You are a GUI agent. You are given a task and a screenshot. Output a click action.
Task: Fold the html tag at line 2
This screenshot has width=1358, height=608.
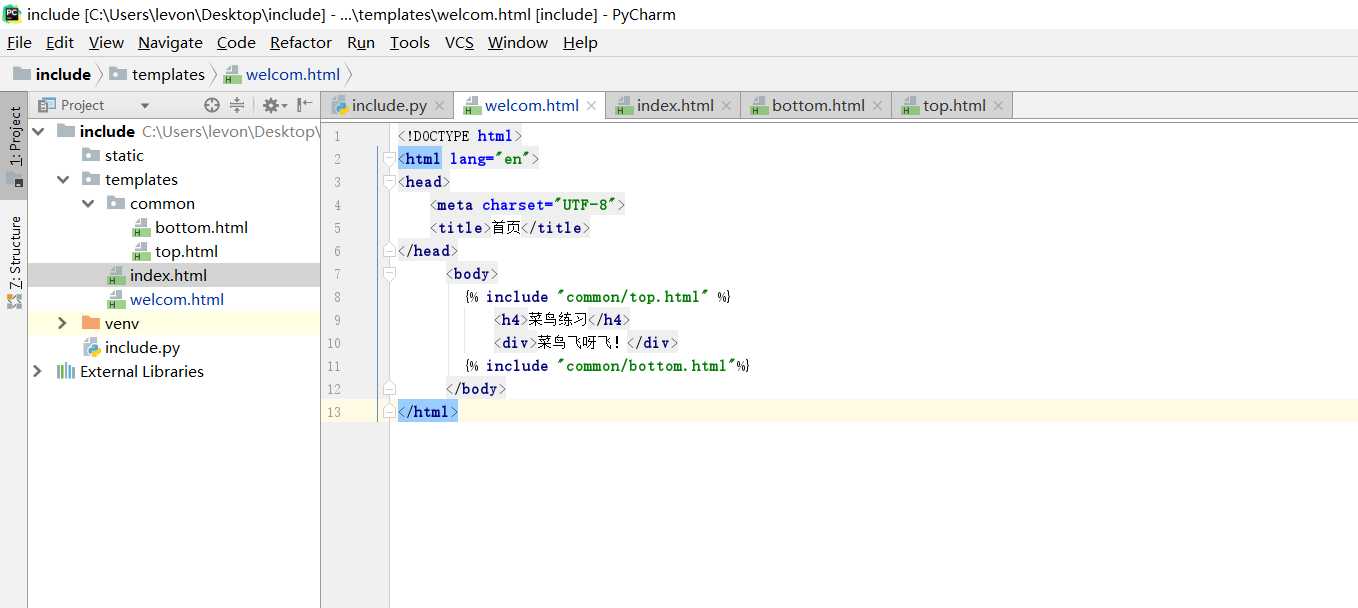tap(389, 158)
